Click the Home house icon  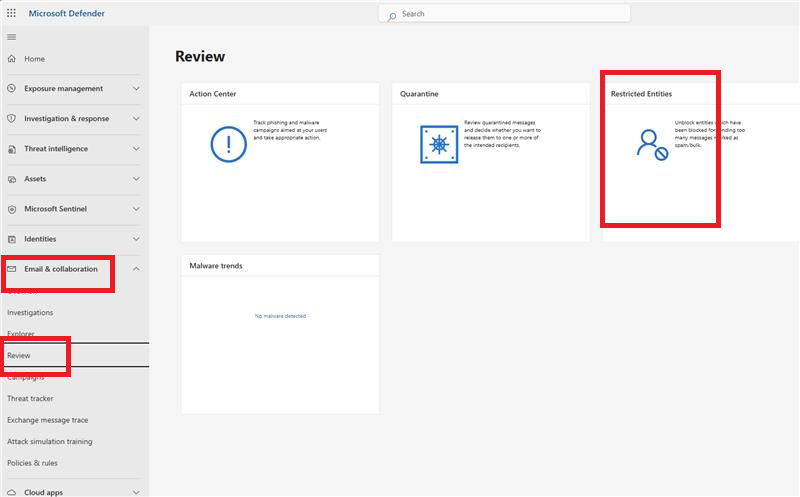click(x=12, y=59)
